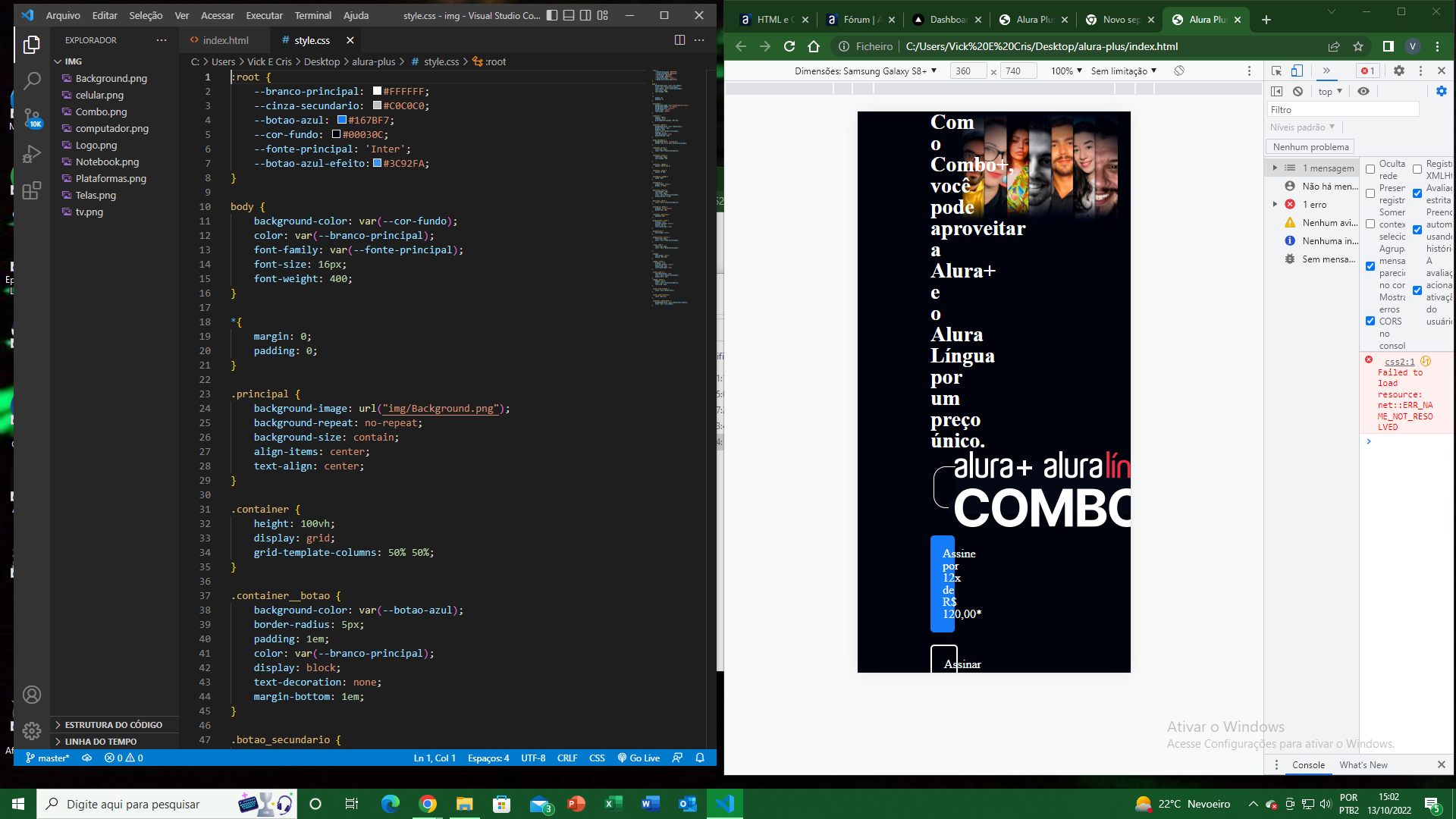Open console settings blue gear

(1442, 91)
